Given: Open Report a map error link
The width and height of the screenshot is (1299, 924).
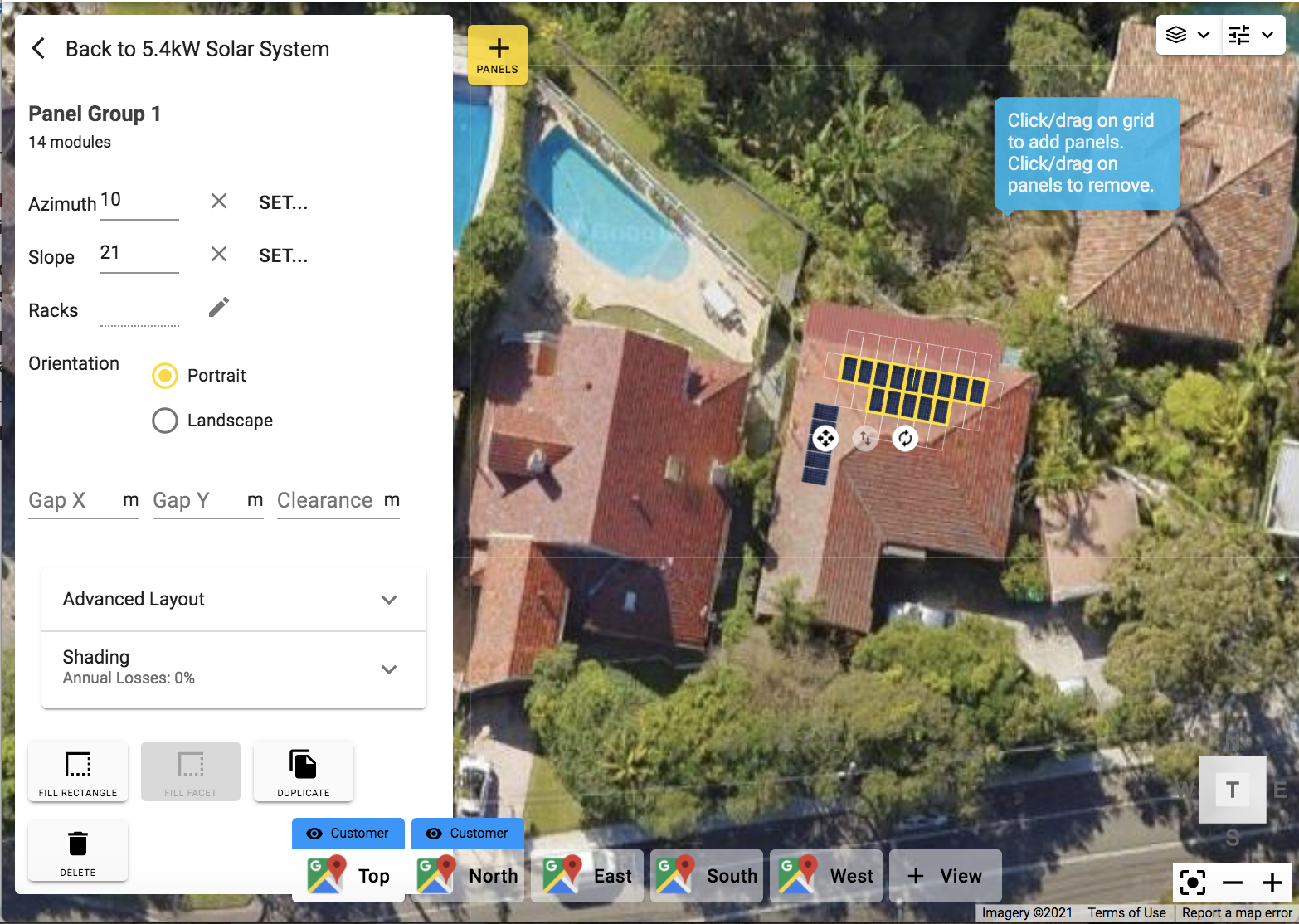Looking at the screenshot, I should coord(1237,913).
